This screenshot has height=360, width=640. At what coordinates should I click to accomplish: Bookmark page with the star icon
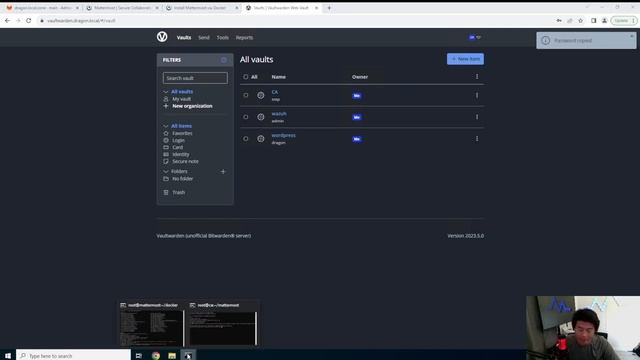click(x=580, y=20)
